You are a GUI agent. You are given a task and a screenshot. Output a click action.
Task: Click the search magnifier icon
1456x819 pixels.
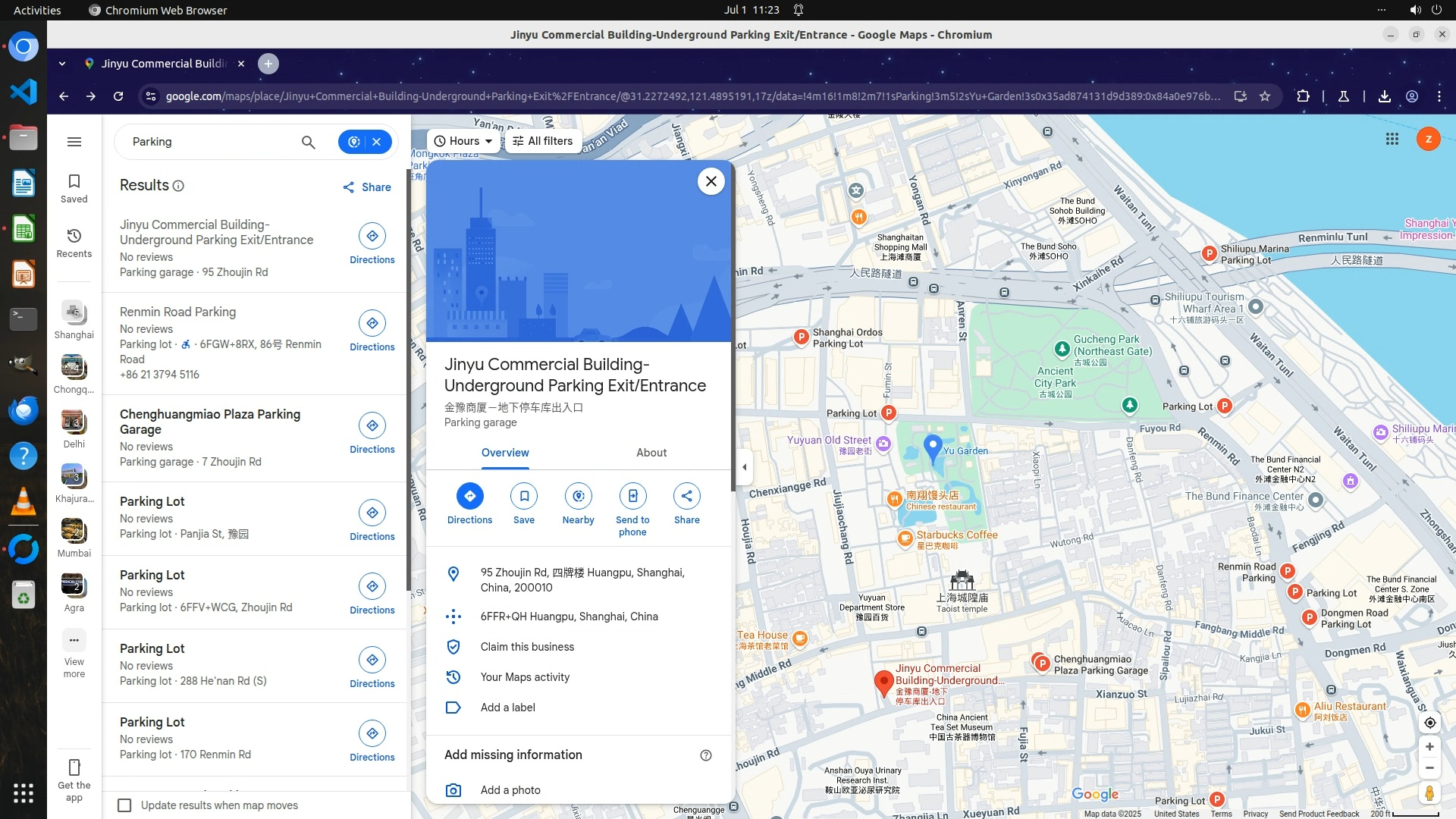(308, 142)
